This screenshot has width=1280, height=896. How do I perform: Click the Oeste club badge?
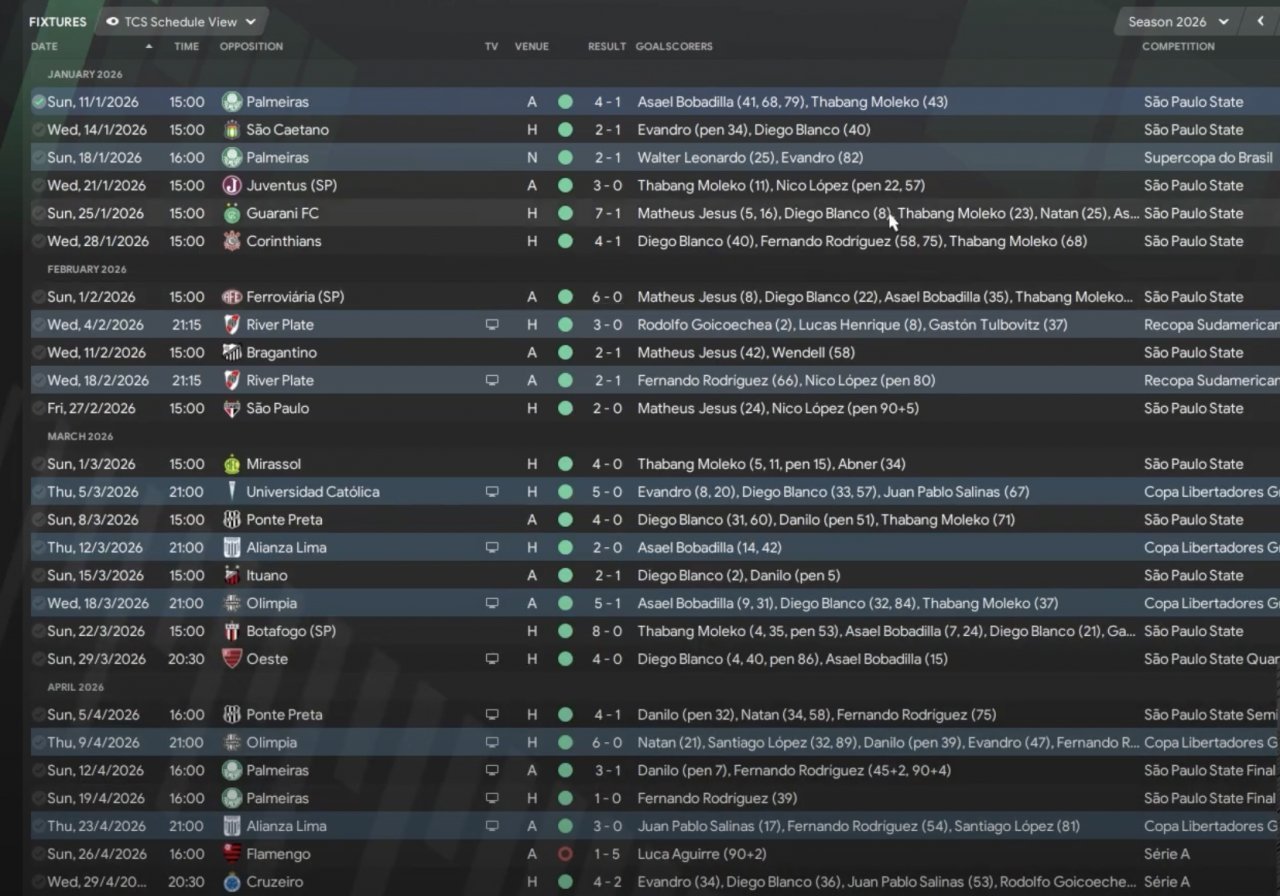[231, 660]
